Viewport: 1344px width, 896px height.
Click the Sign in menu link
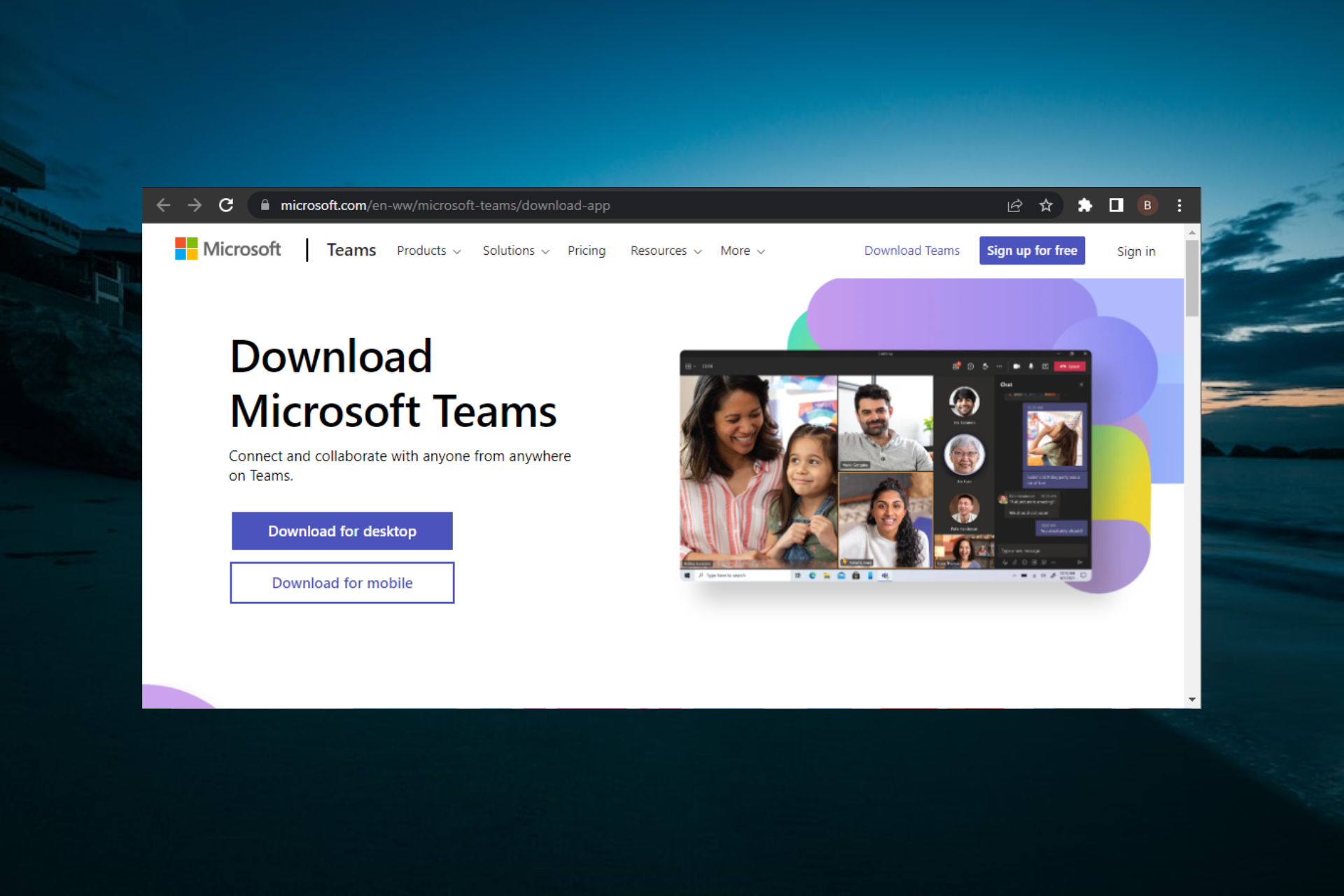pyautogui.click(x=1137, y=251)
